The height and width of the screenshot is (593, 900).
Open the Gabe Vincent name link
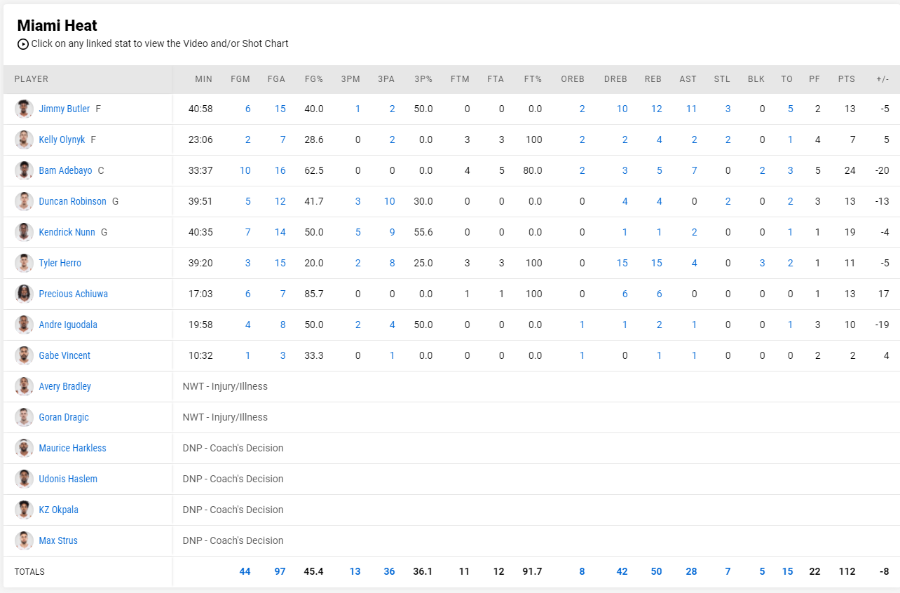tap(65, 355)
